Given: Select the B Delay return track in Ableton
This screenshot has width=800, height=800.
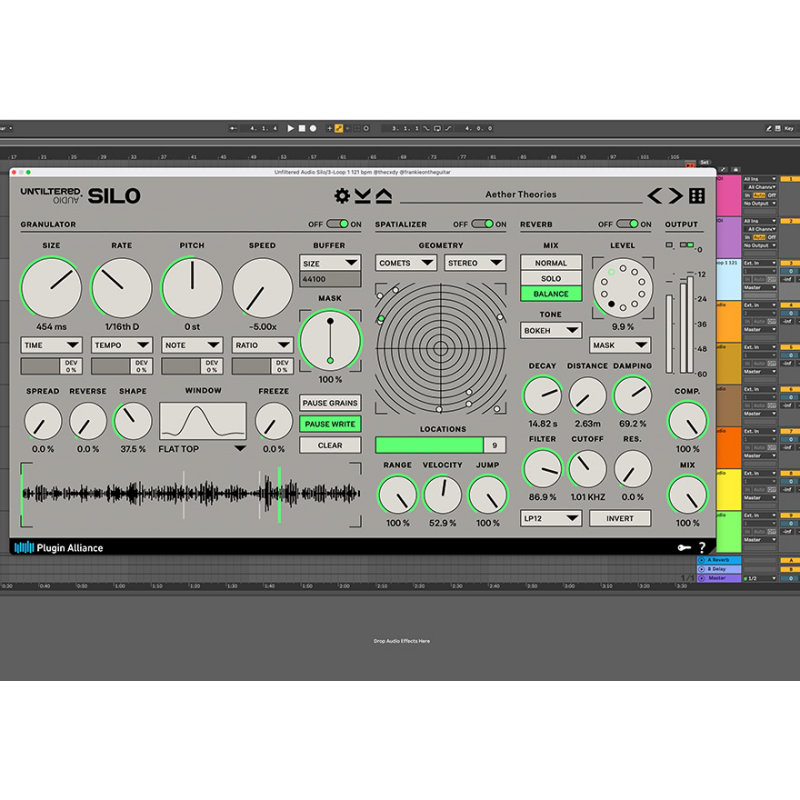Looking at the screenshot, I should pyautogui.click(x=719, y=569).
